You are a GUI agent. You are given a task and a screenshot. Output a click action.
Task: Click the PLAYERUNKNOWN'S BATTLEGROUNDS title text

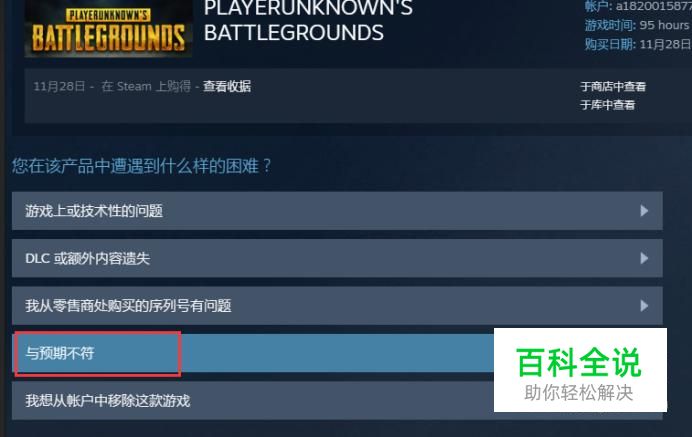(x=308, y=21)
